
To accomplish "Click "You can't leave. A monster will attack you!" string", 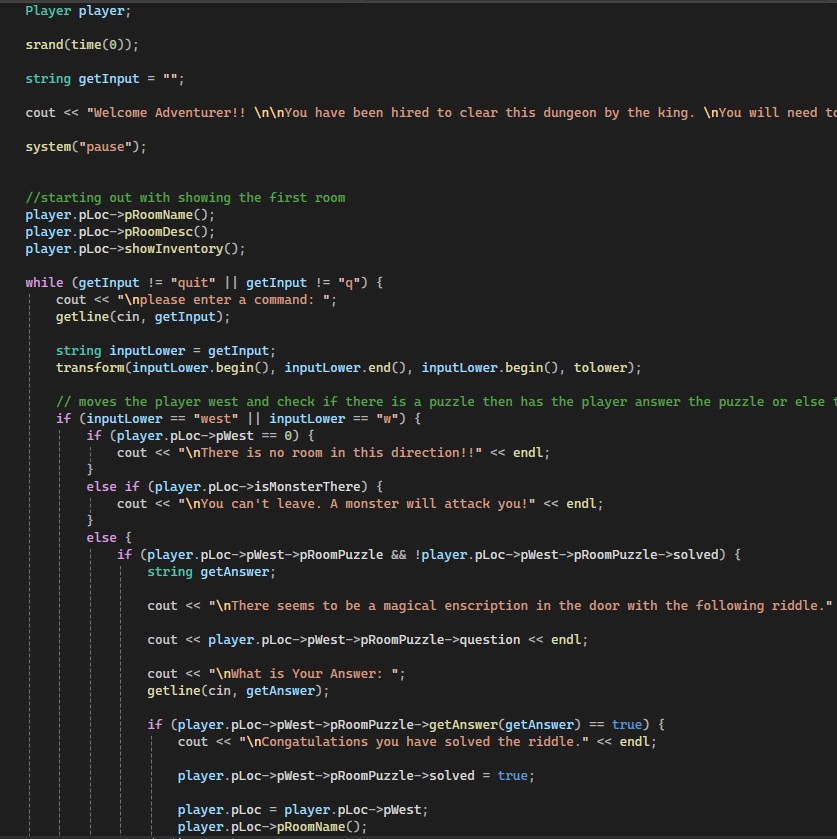I will point(356,504).
